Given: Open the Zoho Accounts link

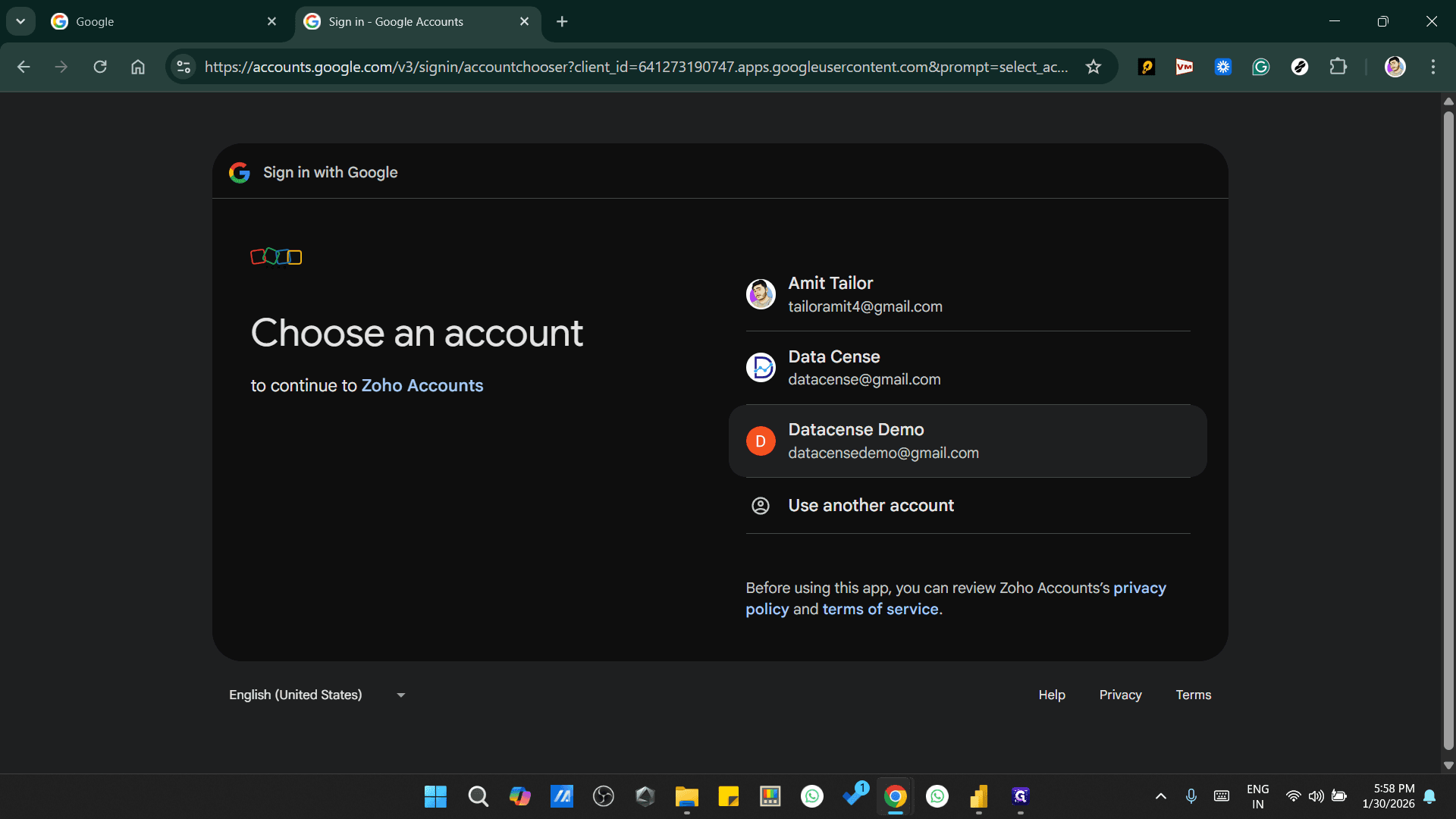Looking at the screenshot, I should (x=422, y=385).
